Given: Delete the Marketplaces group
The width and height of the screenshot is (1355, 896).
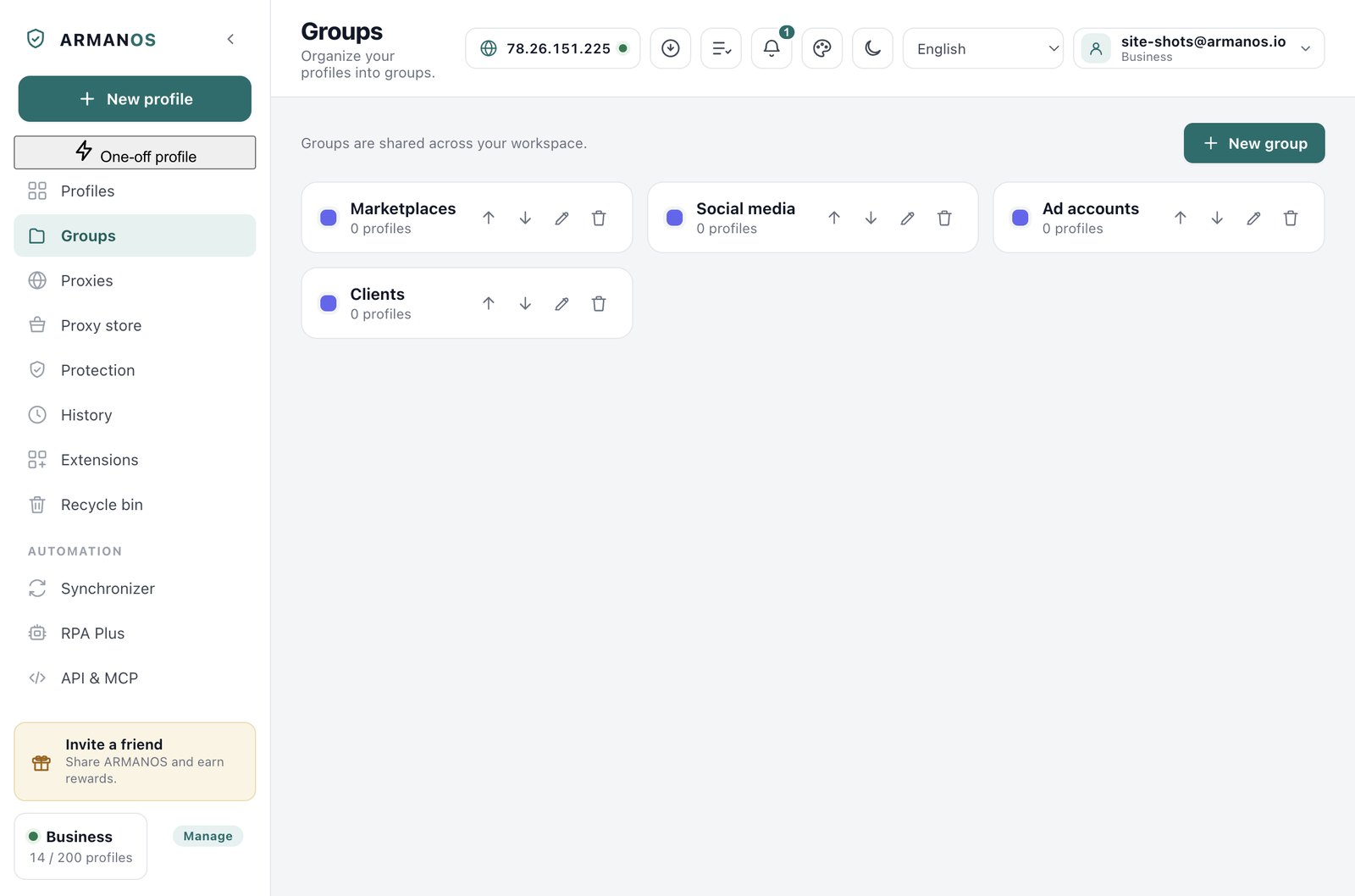Looking at the screenshot, I should tap(599, 218).
